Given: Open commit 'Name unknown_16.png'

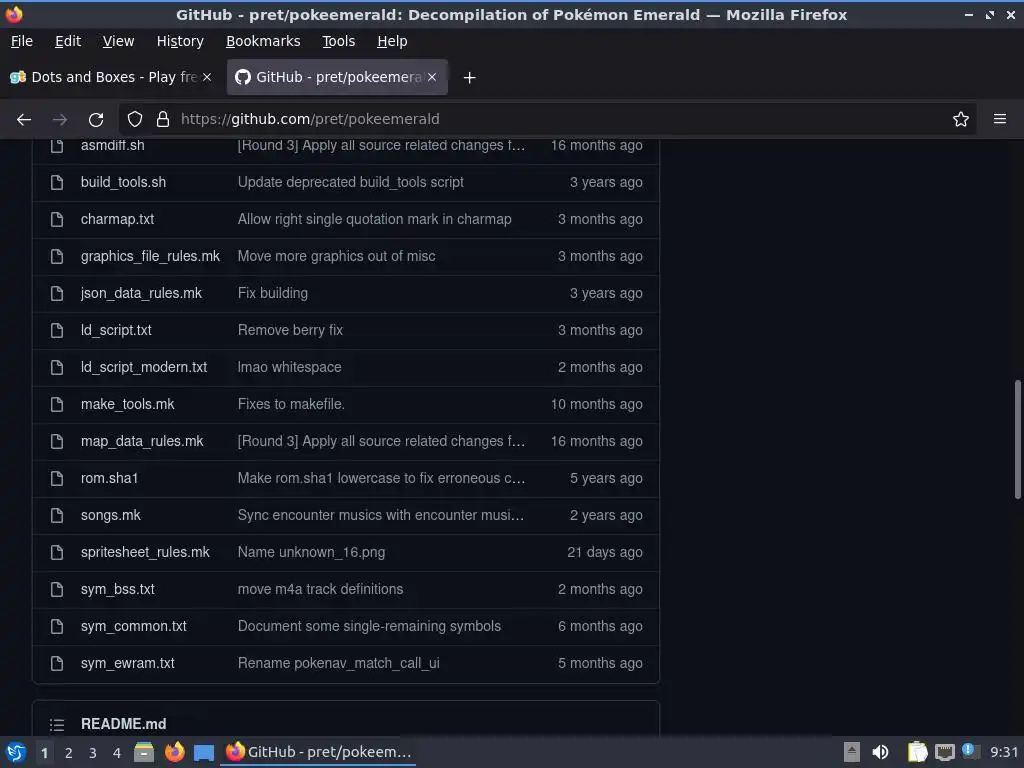Looking at the screenshot, I should tap(312, 552).
